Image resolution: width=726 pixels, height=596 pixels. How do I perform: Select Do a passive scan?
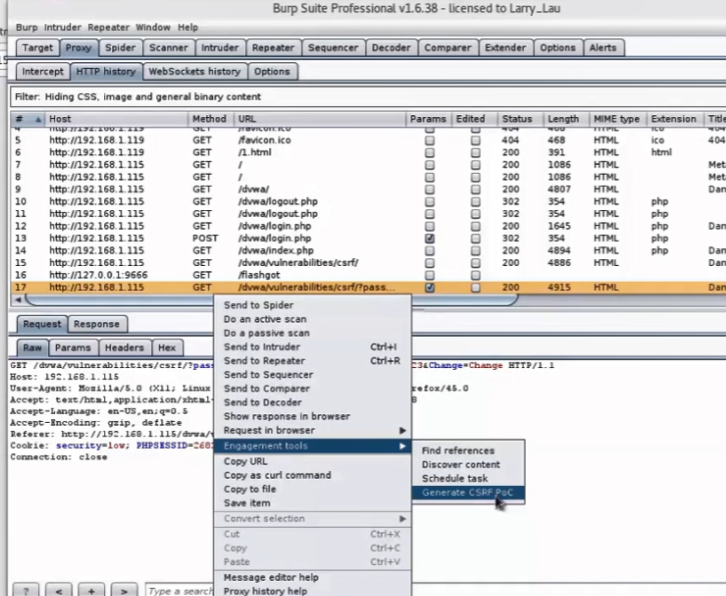pyautogui.click(x=313, y=333)
